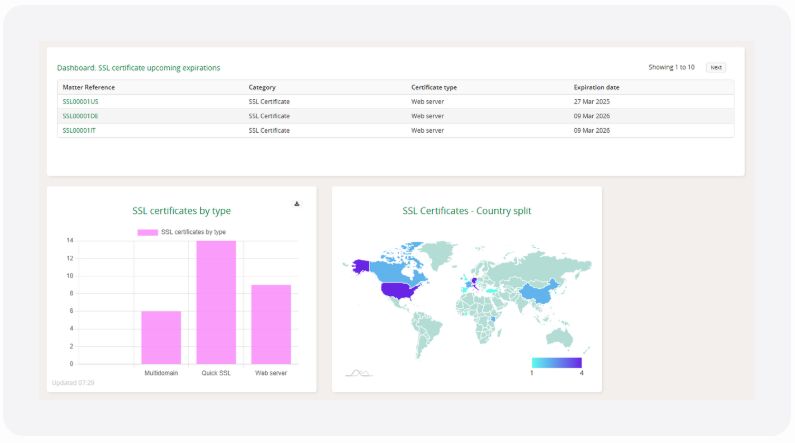Open matter reference SSL00001DE
Image resolution: width=795 pixels, height=443 pixels.
[x=80, y=116]
